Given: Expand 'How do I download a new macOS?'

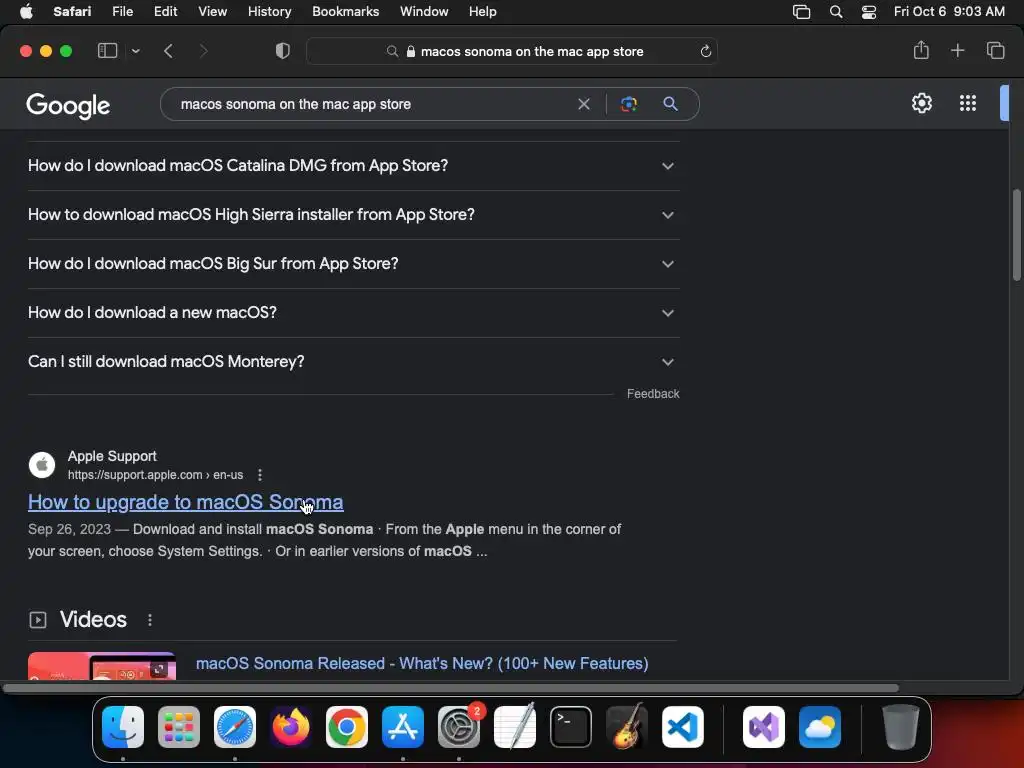Looking at the screenshot, I should point(353,313).
